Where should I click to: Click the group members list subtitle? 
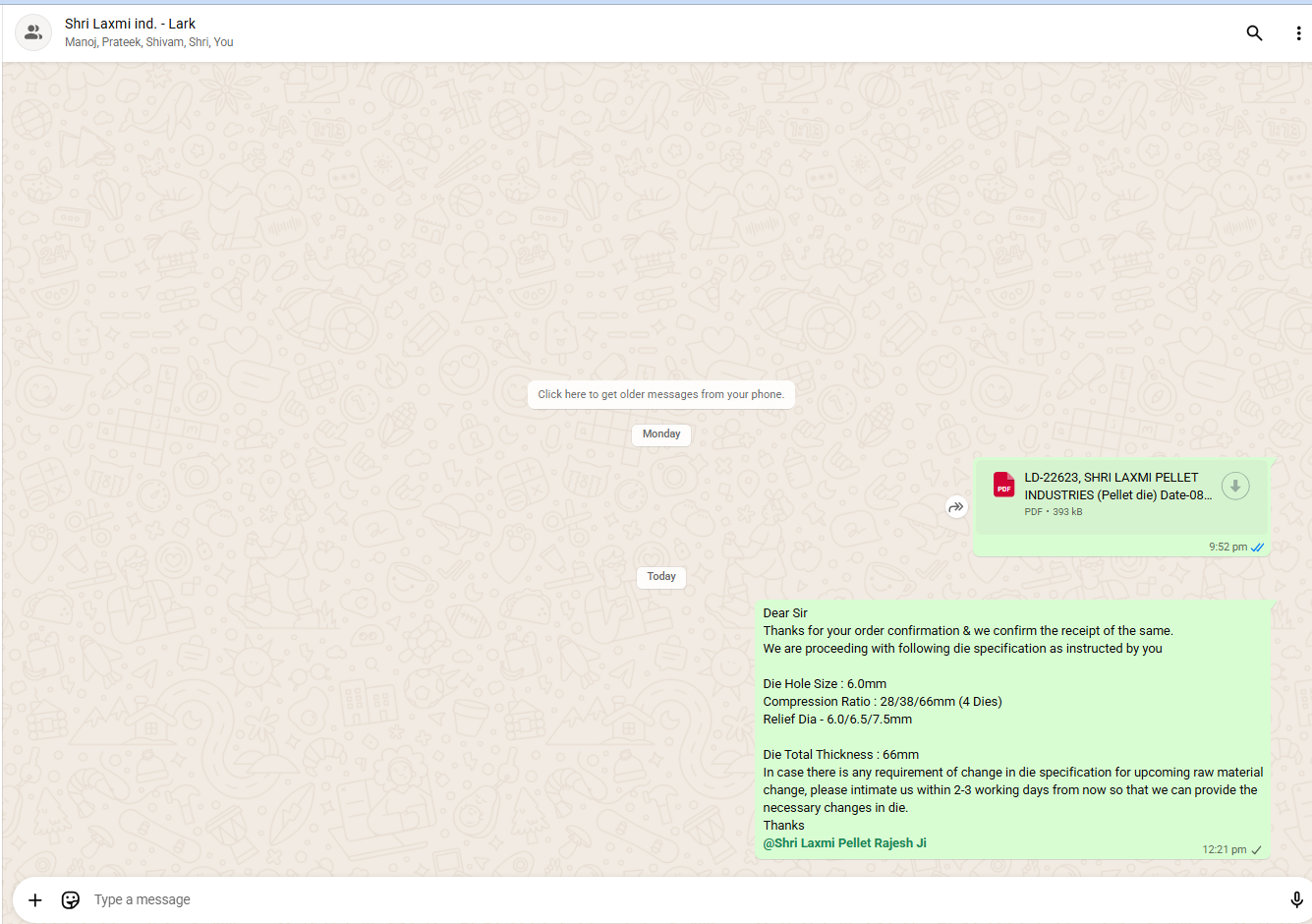point(149,42)
